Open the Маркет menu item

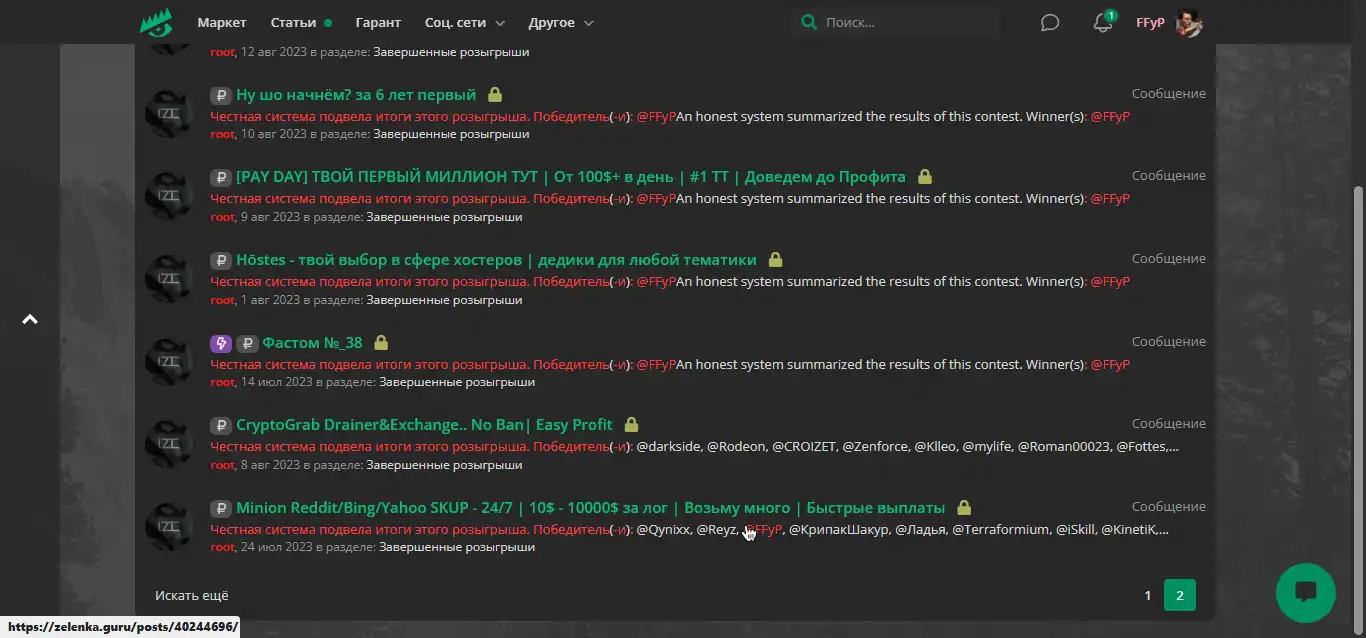pyautogui.click(x=221, y=22)
